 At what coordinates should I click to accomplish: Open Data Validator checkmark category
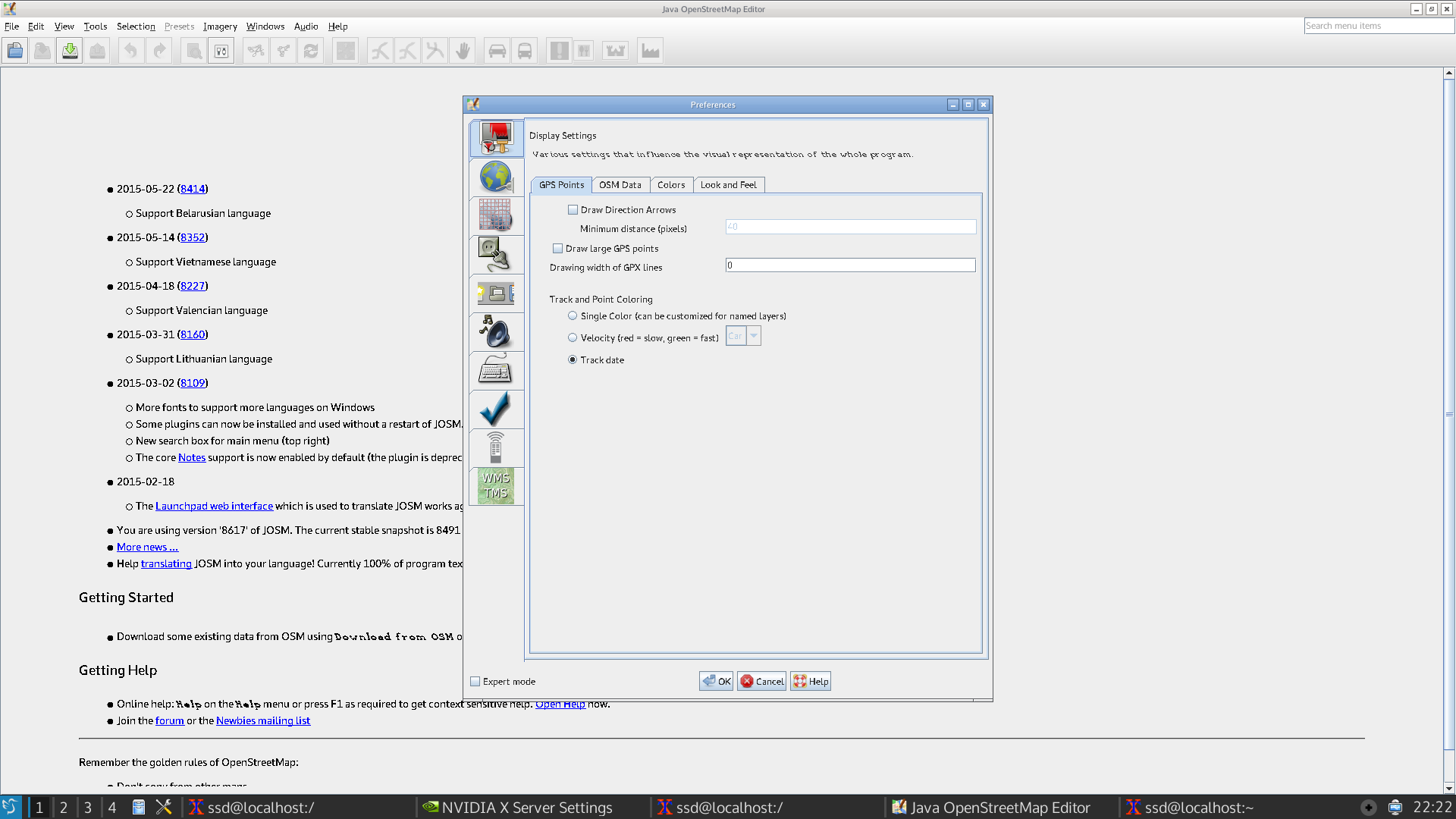click(x=497, y=409)
